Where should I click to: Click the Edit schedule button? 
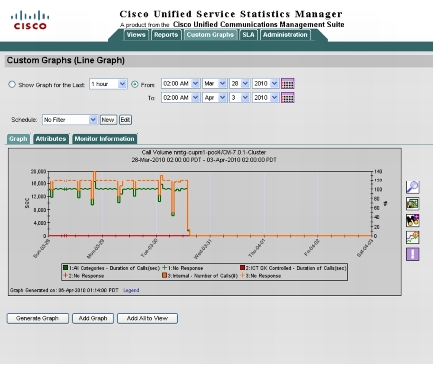click(x=125, y=120)
